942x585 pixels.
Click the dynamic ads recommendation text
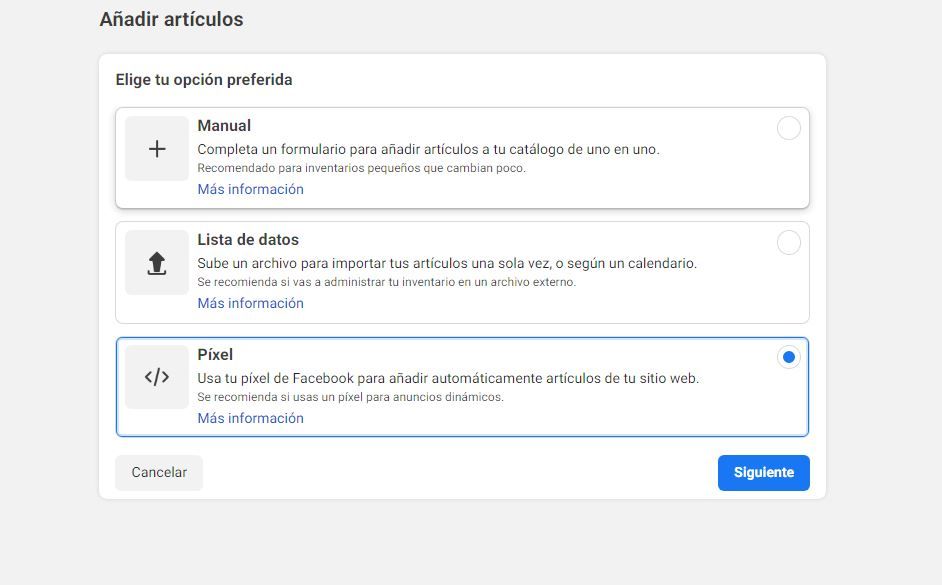click(350, 397)
